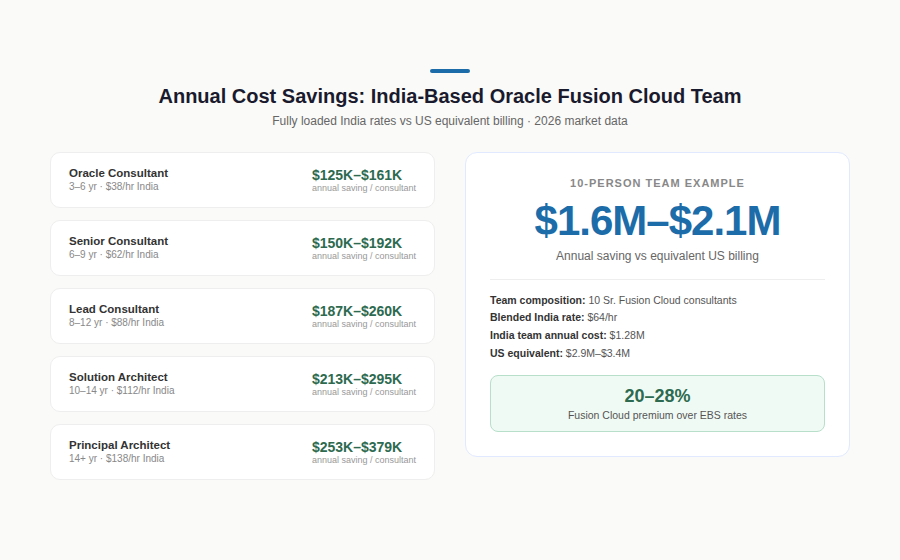The height and width of the screenshot is (560, 900).
Task: Click the Blended India rate $64/hr line
Action: [553, 317]
